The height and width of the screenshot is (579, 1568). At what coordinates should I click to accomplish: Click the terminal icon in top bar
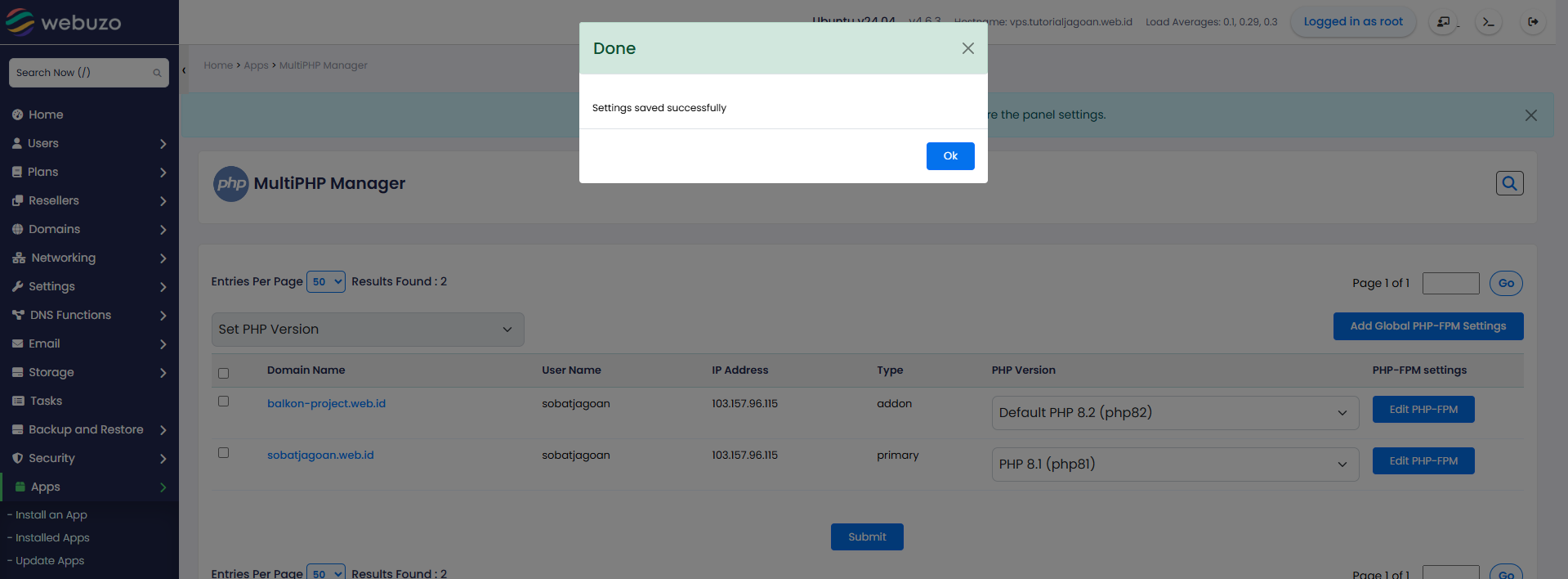coord(1488,22)
